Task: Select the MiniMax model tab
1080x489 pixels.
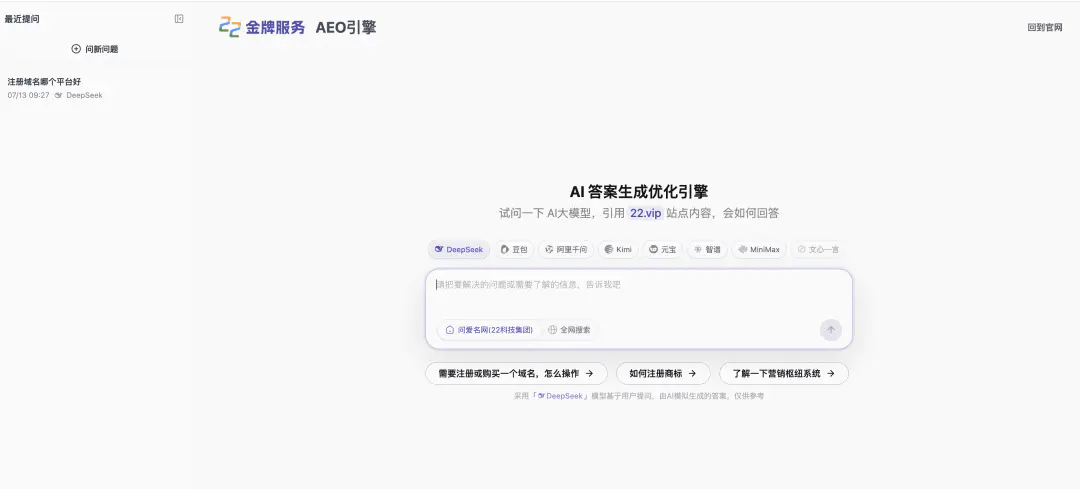Action: tap(758, 249)
